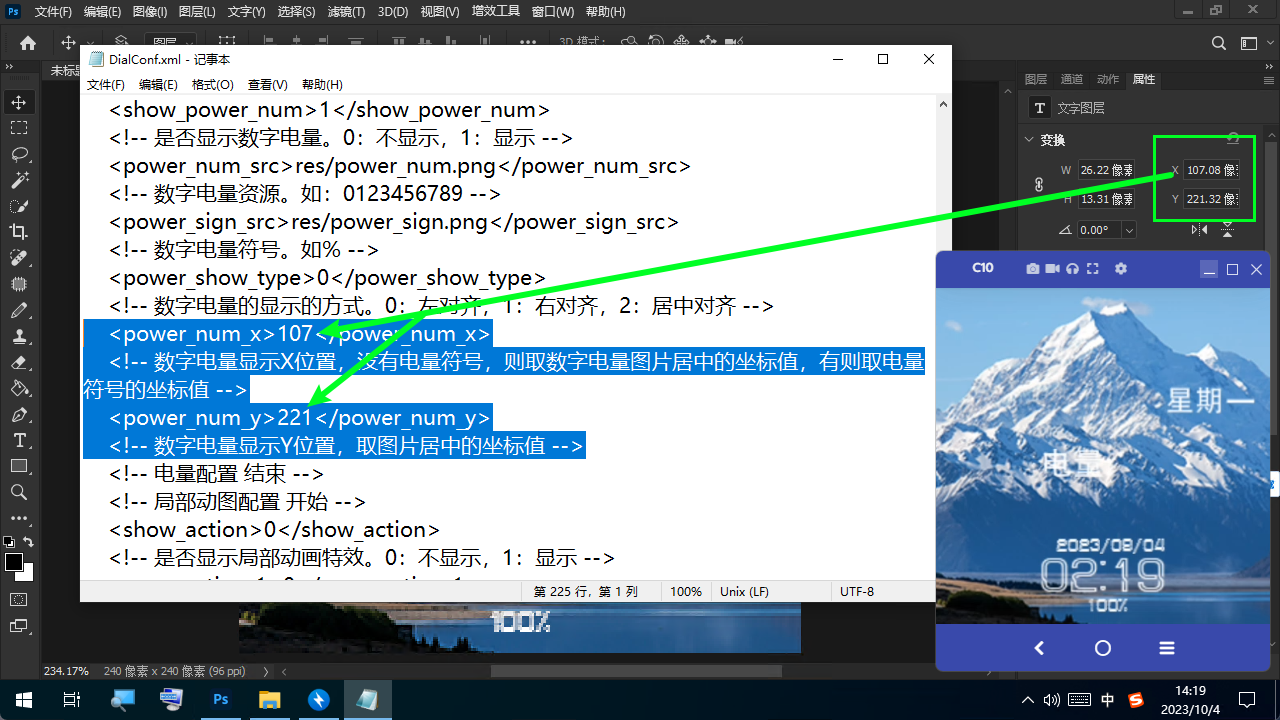Collapse the 变换 transform section
1280x720 pixels.
pos(1031,140)
